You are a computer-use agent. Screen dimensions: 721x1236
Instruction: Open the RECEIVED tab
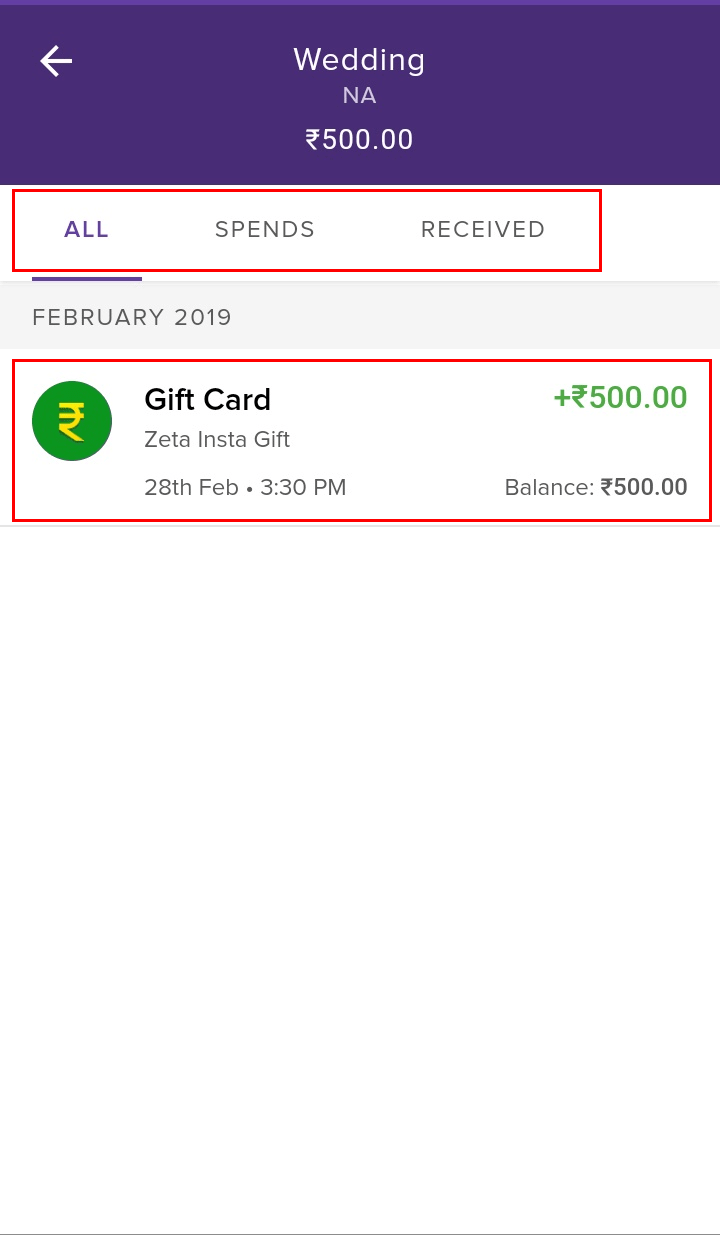(483, 229)
